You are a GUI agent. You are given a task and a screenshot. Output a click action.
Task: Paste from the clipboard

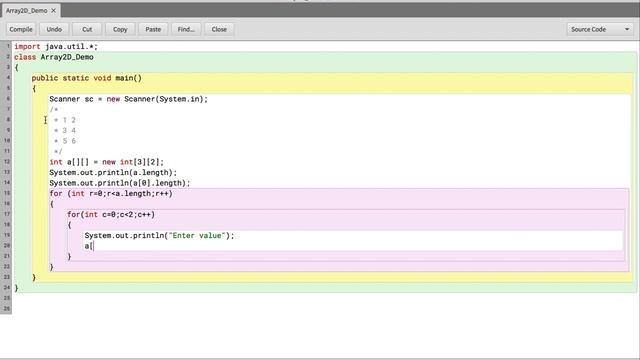[153, 29]
